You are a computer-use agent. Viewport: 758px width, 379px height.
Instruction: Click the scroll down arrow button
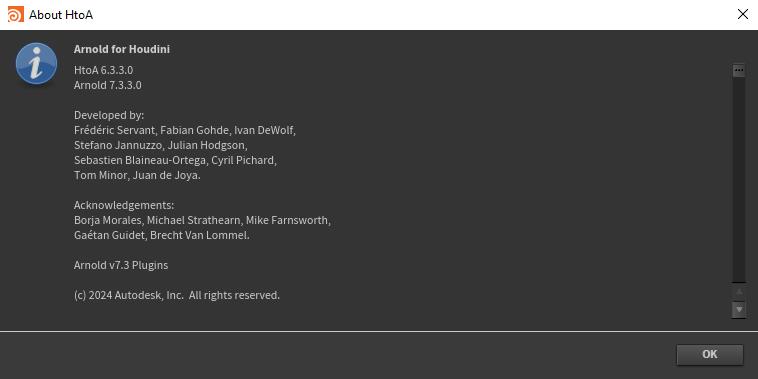coord(739,309)
